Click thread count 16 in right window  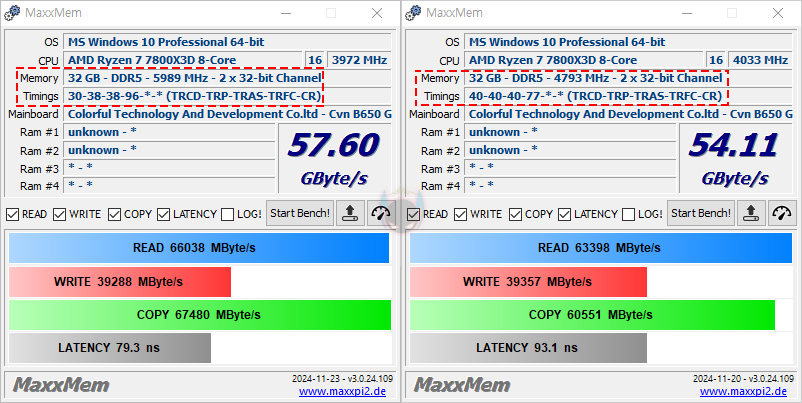pos(716,60)
